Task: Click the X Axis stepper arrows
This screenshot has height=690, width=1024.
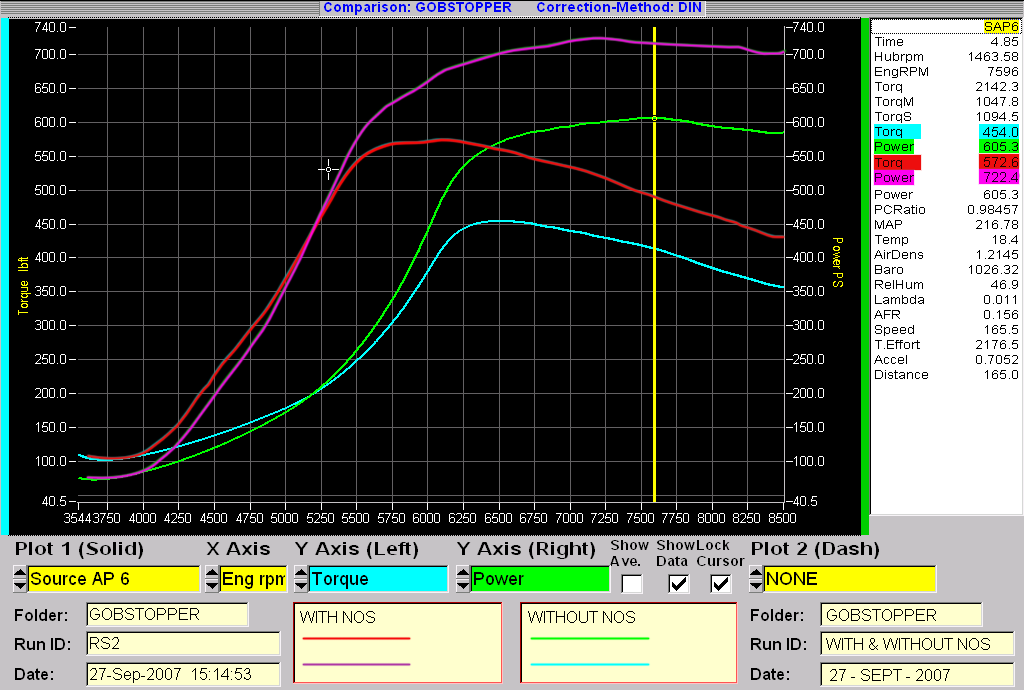Action: pyautogui.click(x=212, y=579)
